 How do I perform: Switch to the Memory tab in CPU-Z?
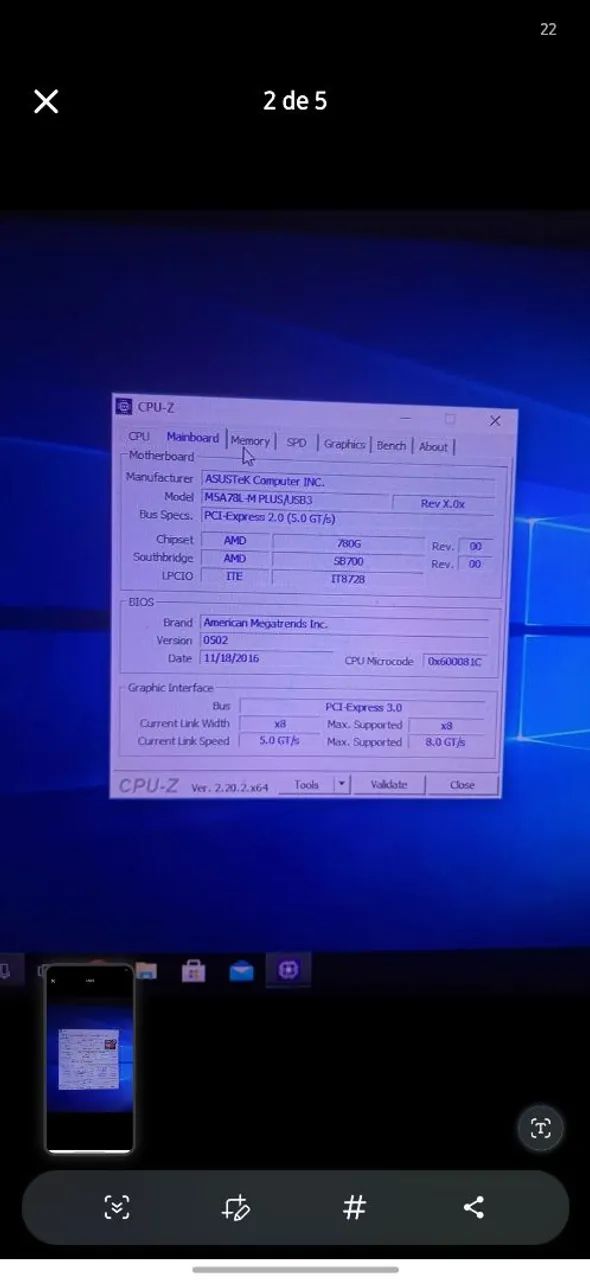click(250, 441)
